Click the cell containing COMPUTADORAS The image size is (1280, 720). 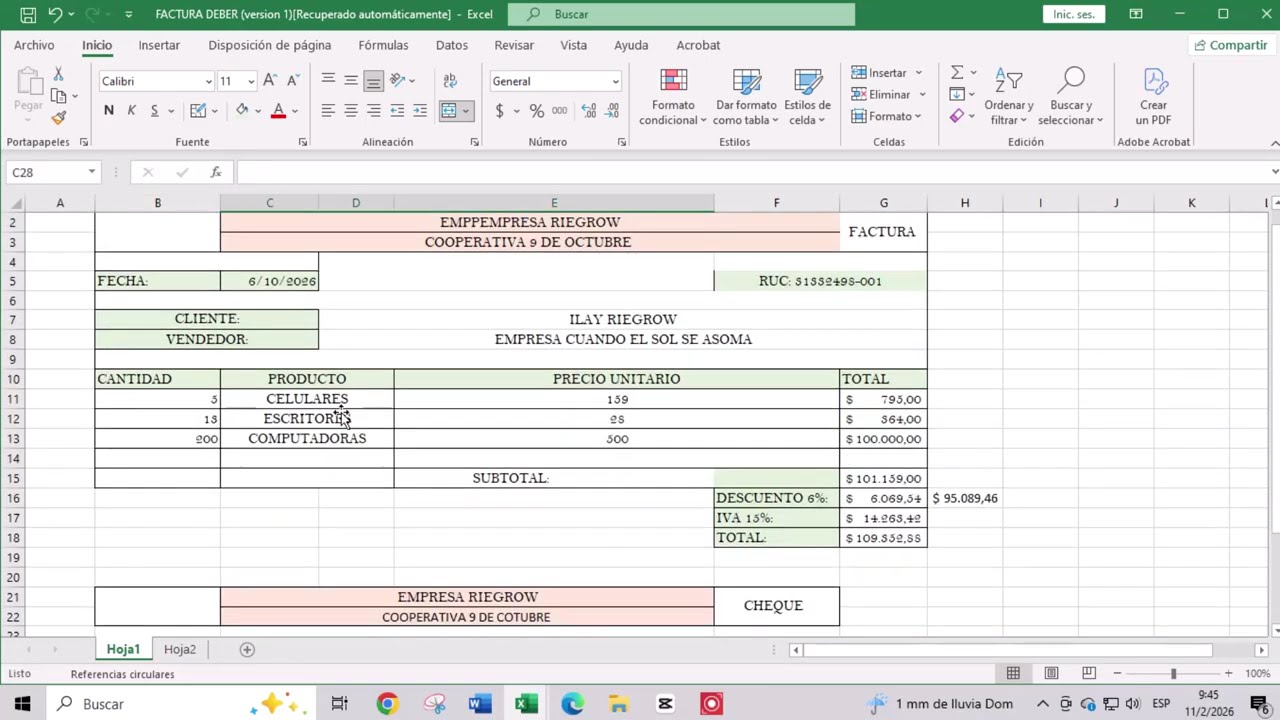point(307,439)
